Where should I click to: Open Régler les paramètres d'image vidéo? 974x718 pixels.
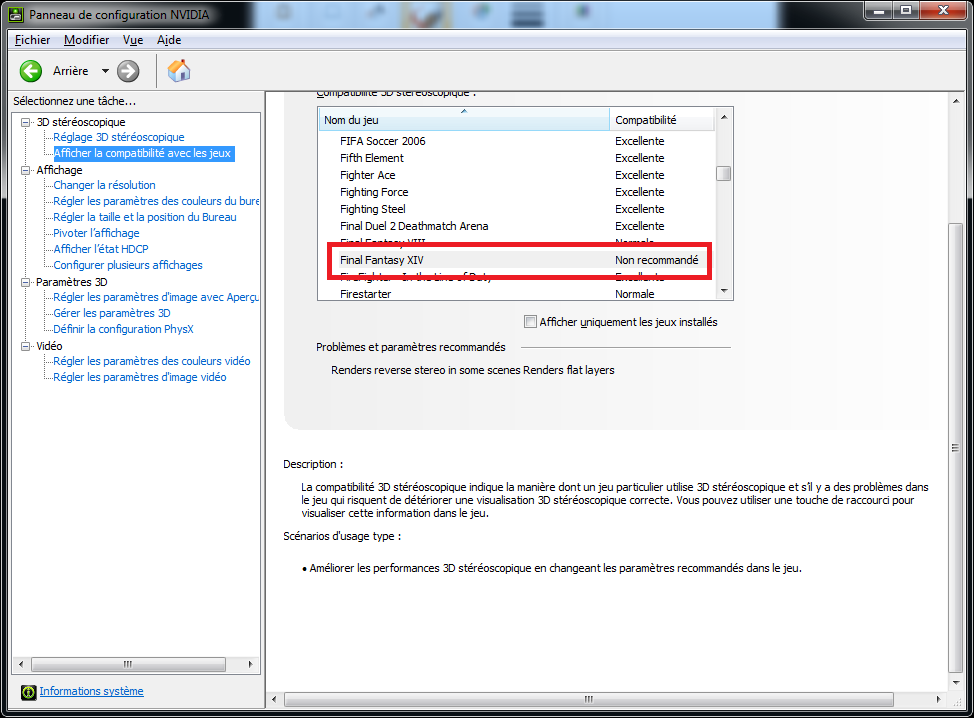140,378
